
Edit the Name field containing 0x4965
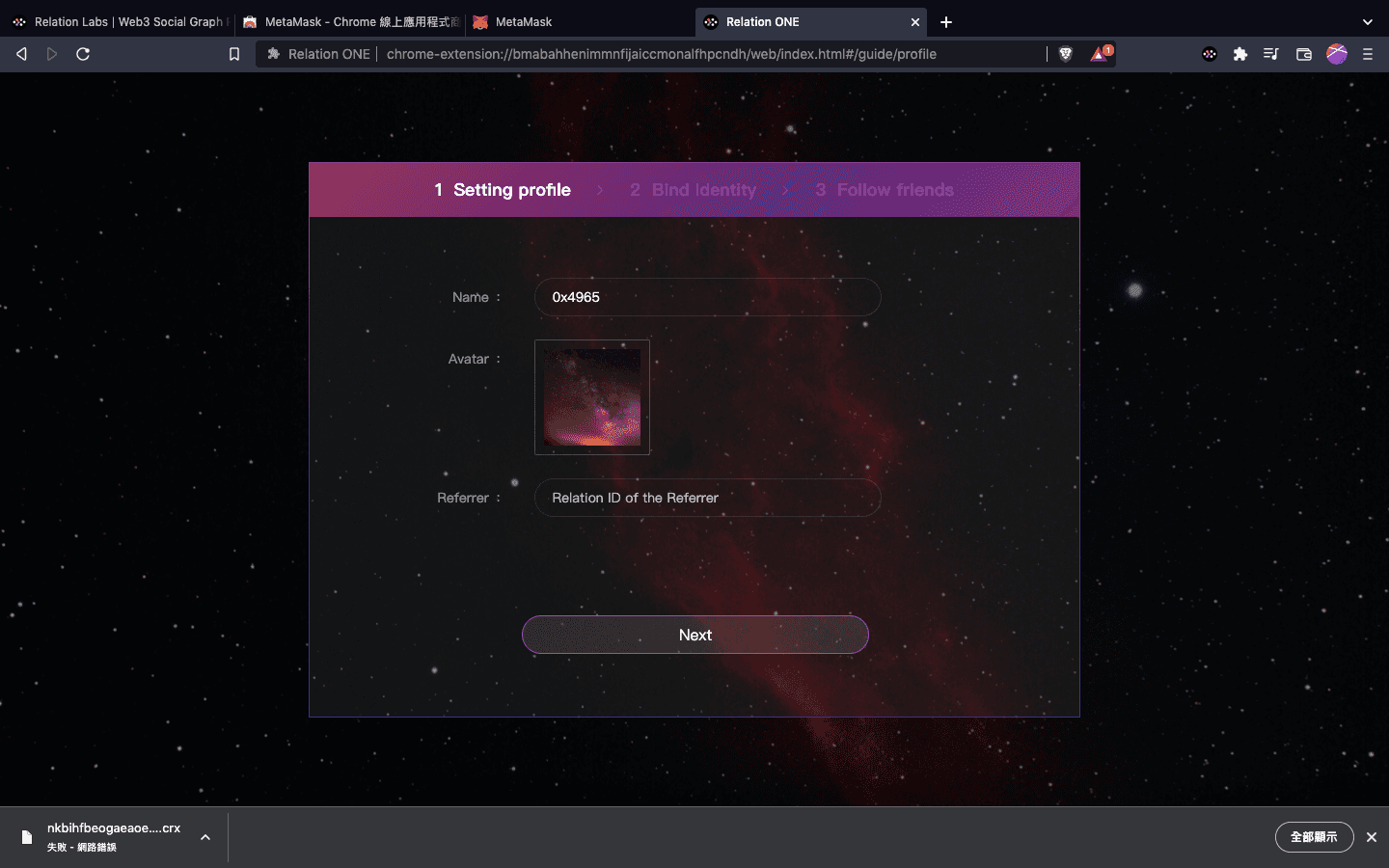point(707,297)
